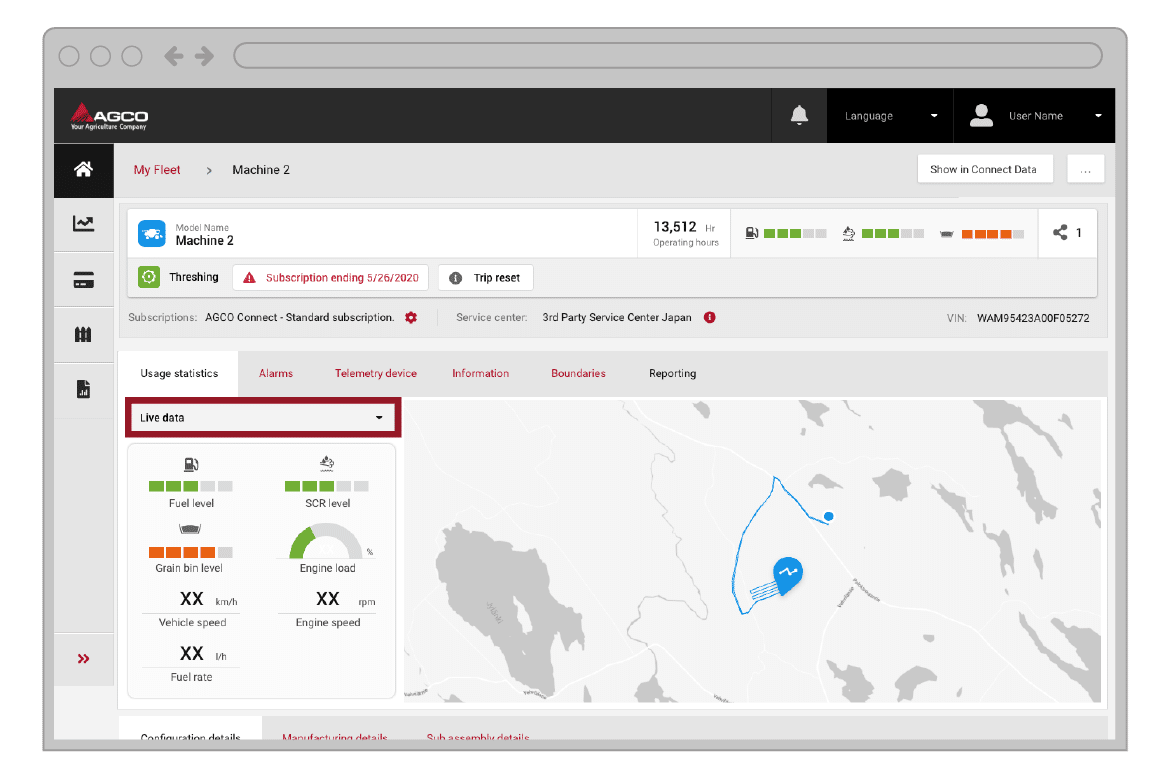The image size is (1167, 779).
Task: Open the Telemetry device tab
Action: [375, 374]
